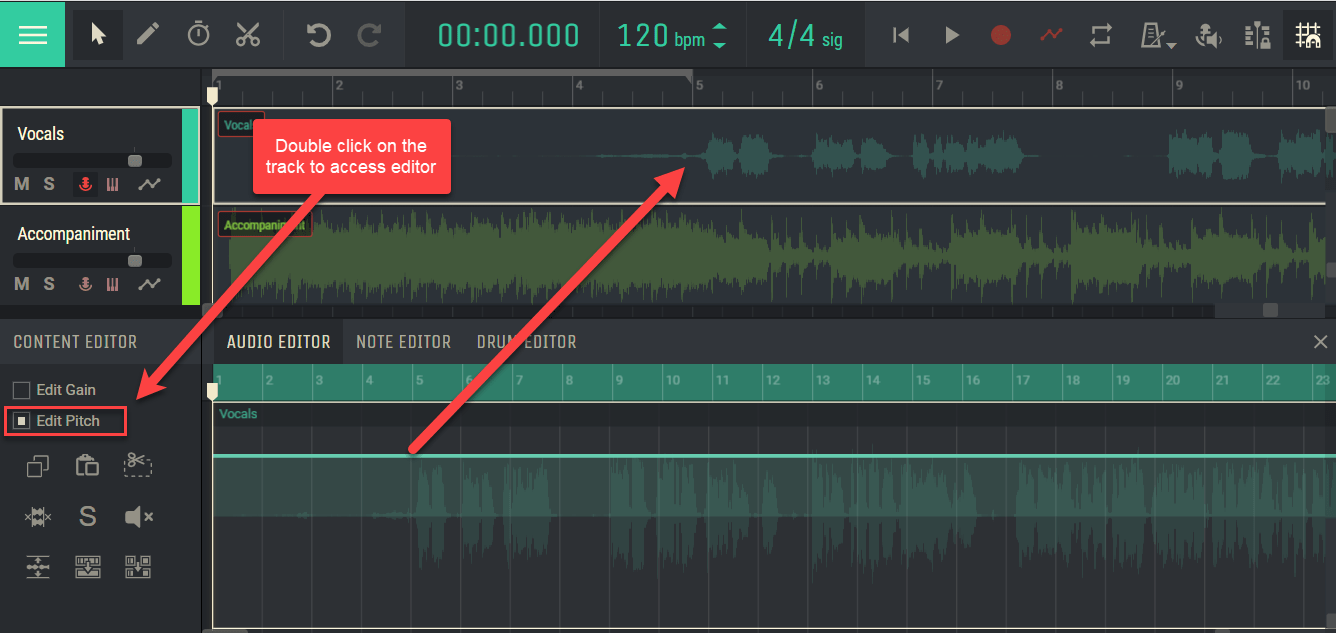Click the paste icon in the Content Editor
The height and width of the screenshot is (633, 1336).
pos(87,465)
